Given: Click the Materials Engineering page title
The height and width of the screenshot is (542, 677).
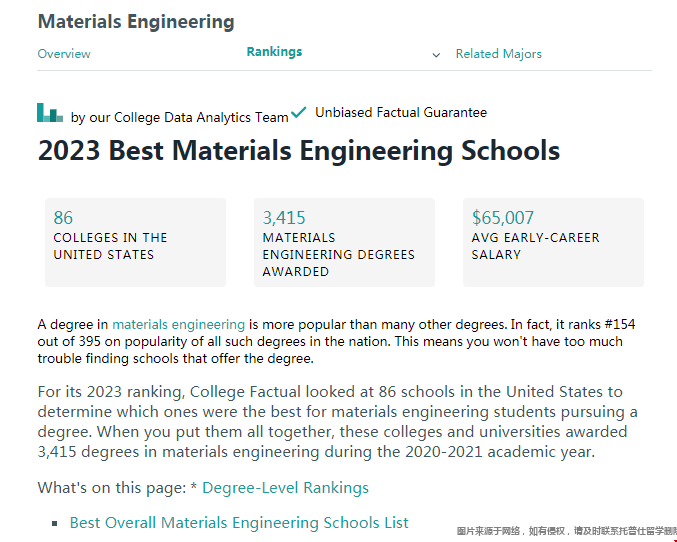Looking at the screenshot, I should pyautogui.click(x=136, y=22).
